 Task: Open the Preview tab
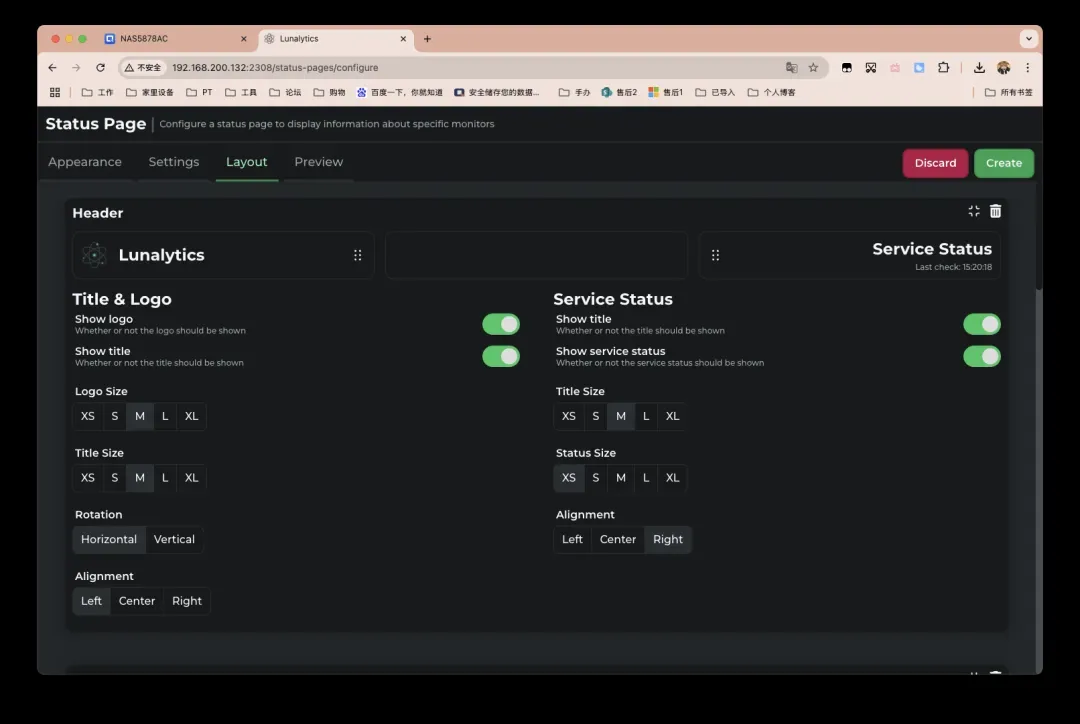[318, 162]
